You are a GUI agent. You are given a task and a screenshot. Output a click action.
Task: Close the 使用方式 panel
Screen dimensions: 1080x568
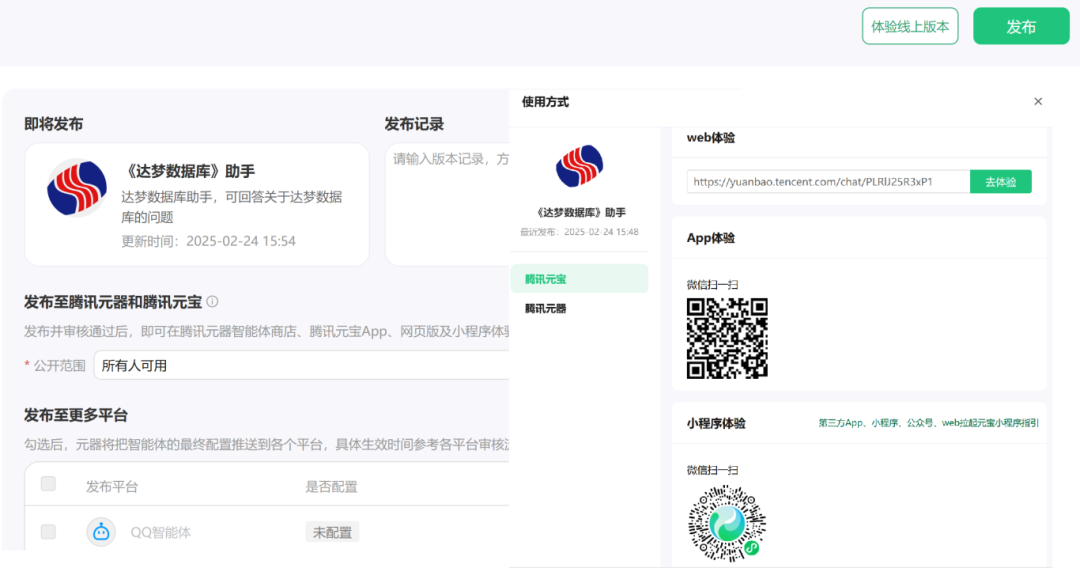(1038, 101)
